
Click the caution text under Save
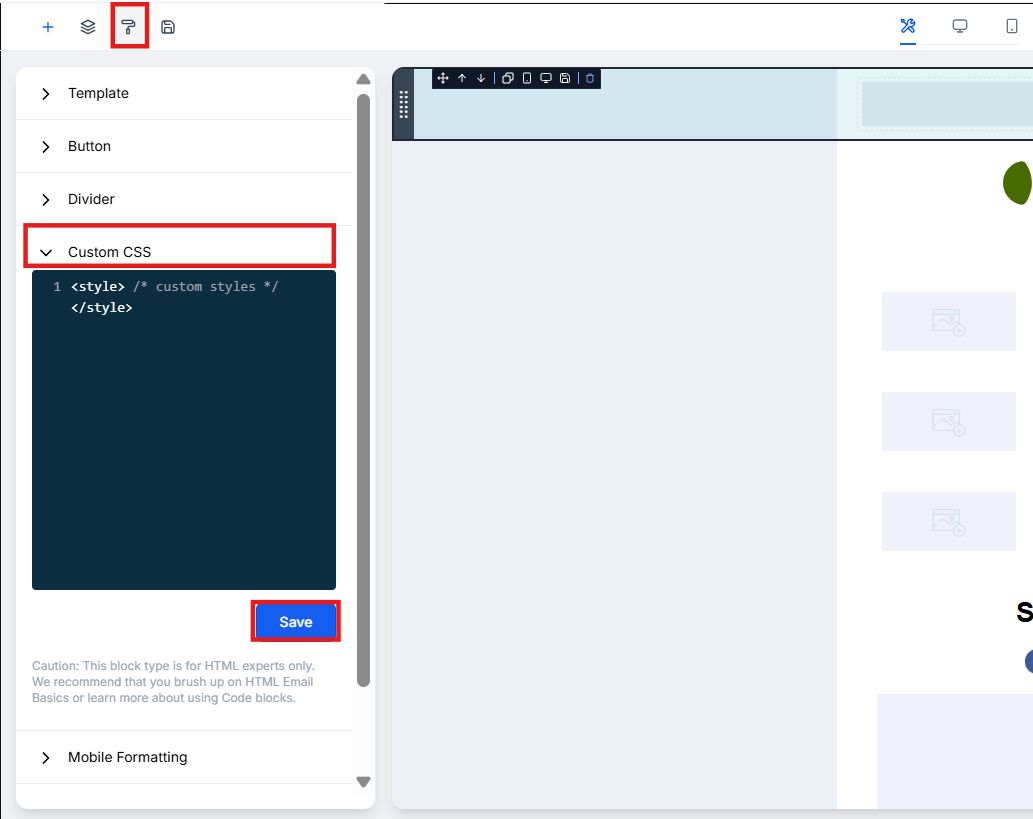coord(173,682)
